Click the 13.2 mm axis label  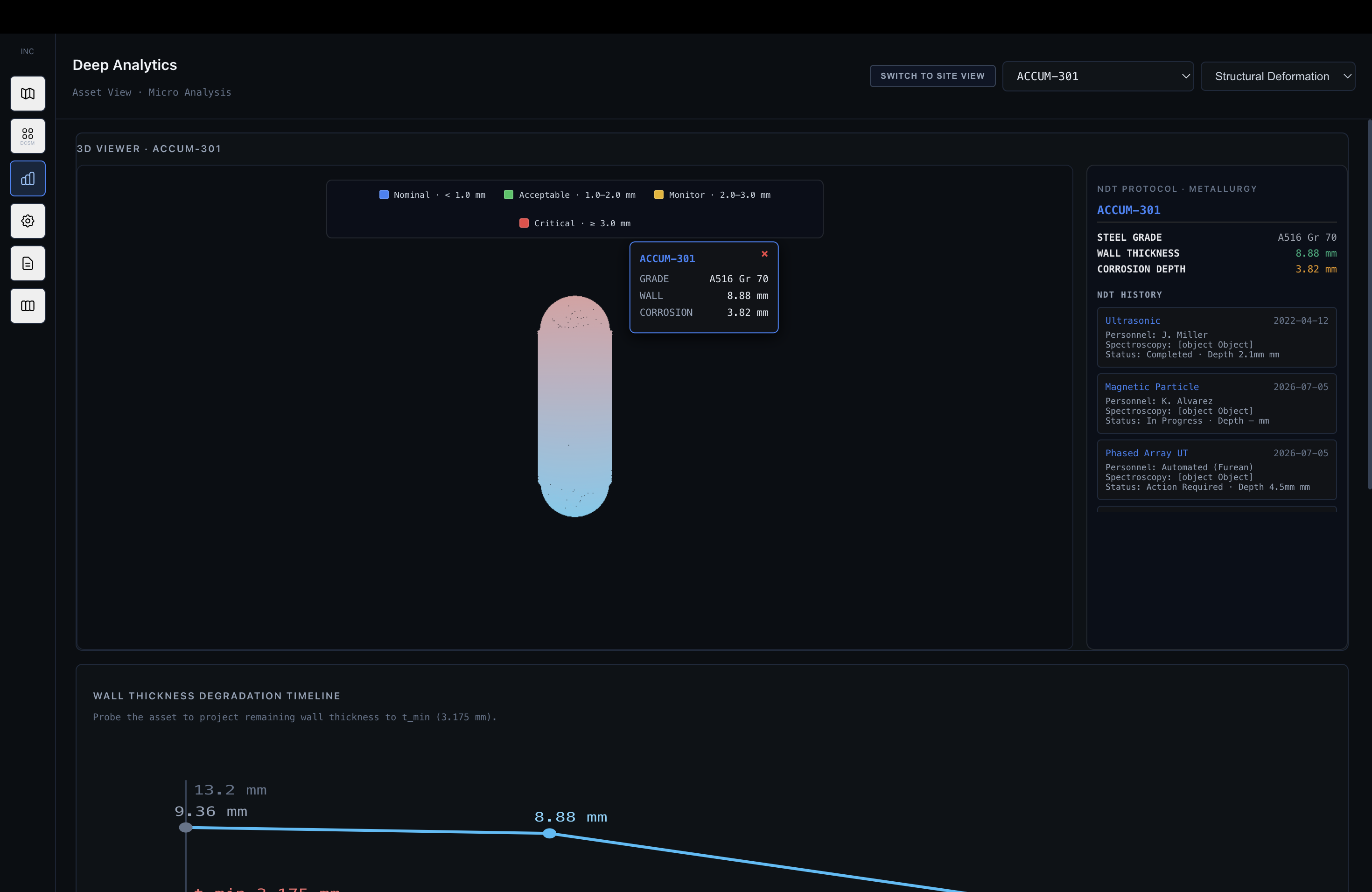(x=230, y=790)
